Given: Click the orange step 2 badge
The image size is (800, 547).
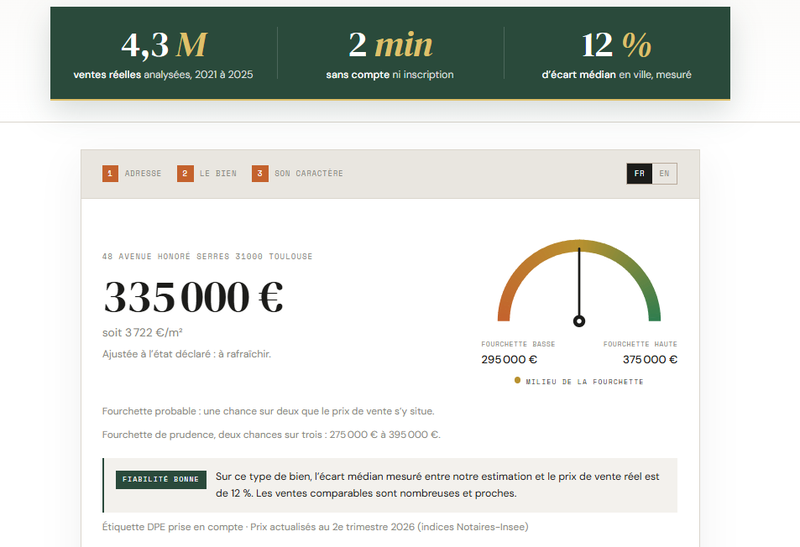Looking at the screenshot, I should click(x=185, y=173).
